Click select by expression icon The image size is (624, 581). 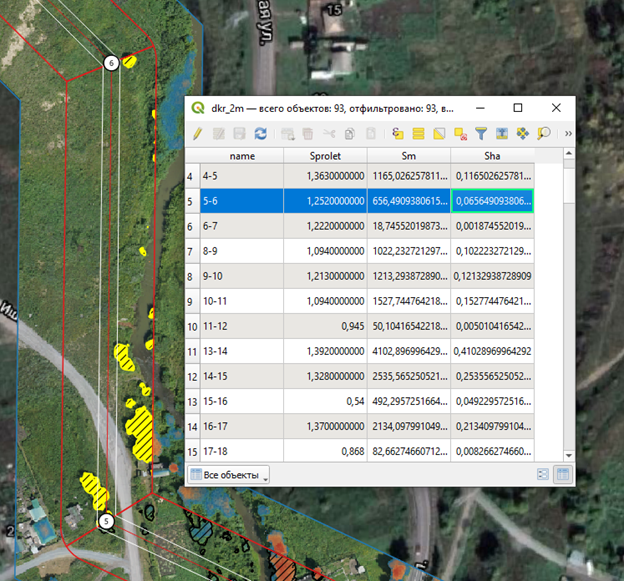397,133
